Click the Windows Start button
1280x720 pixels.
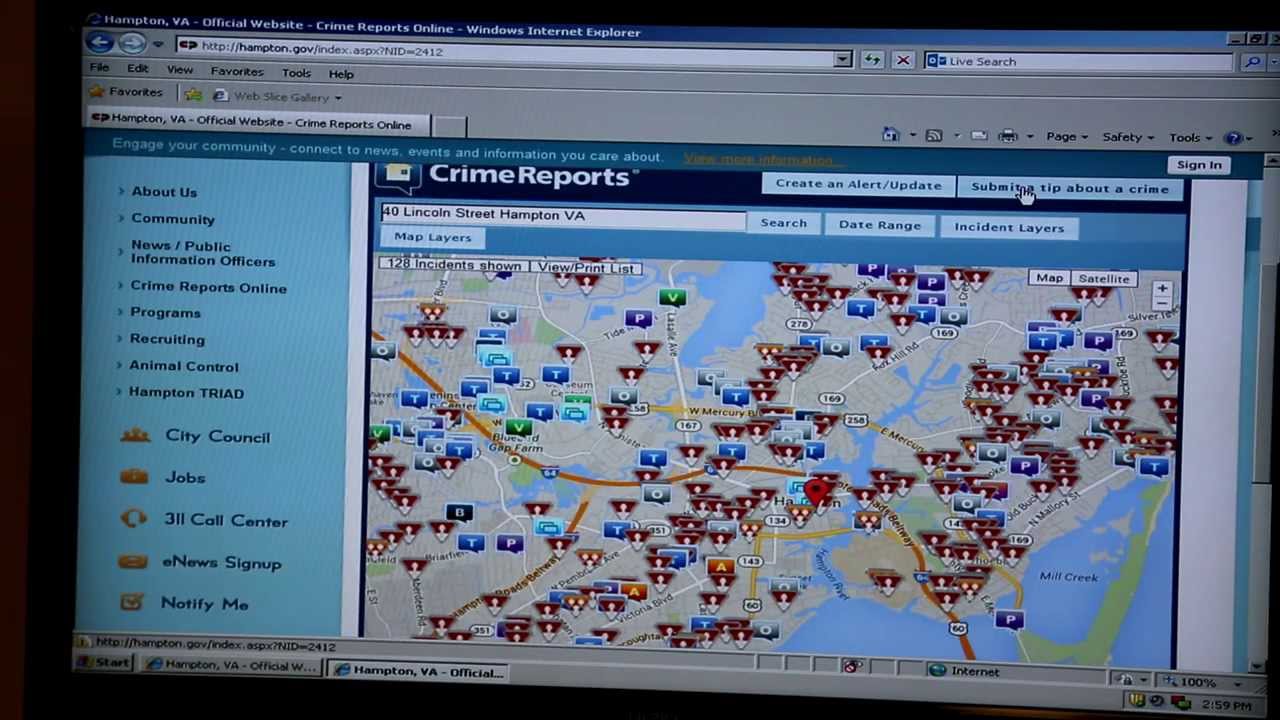coord(104,662)
